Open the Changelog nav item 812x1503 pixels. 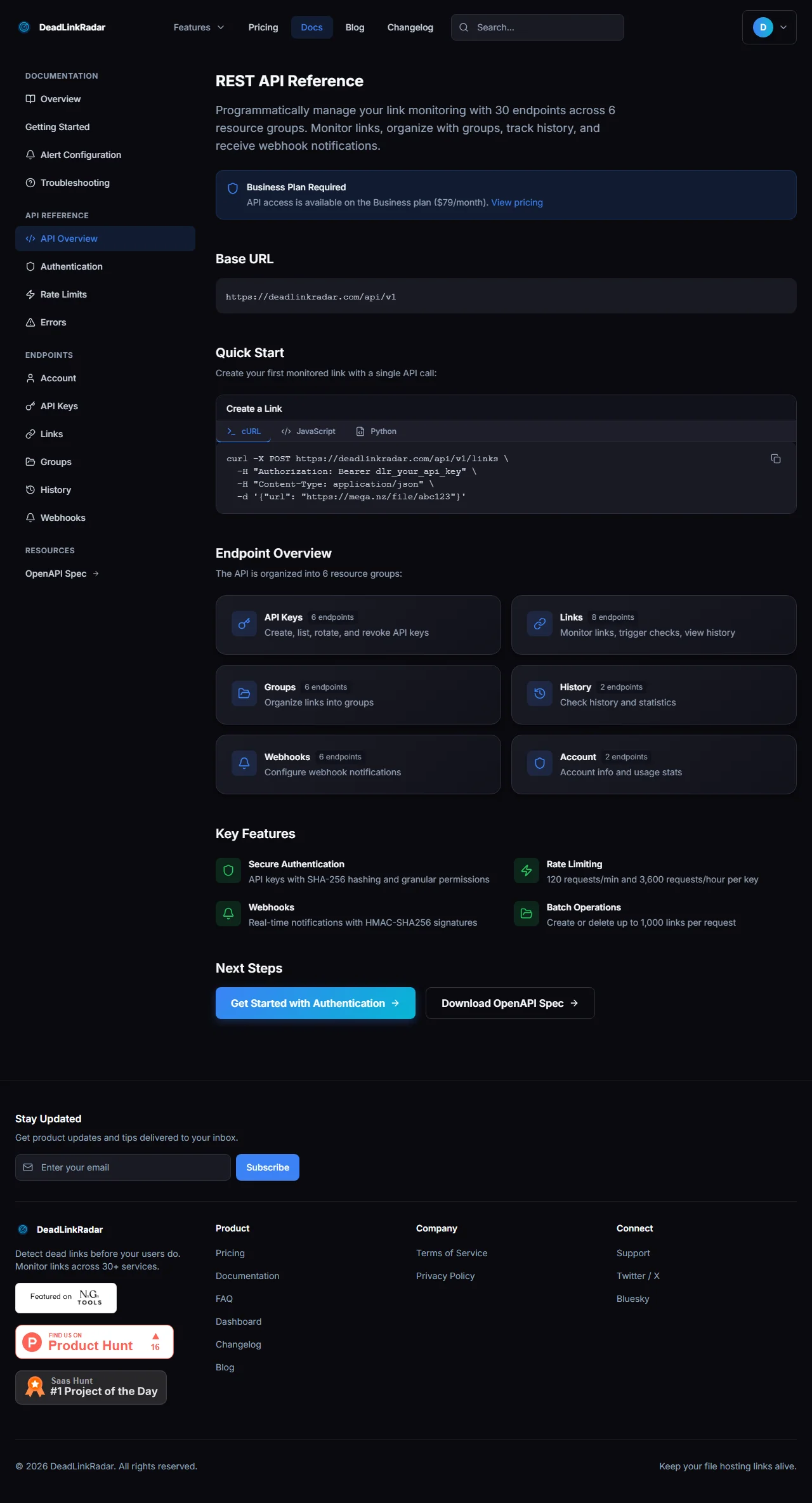[410, 27]
